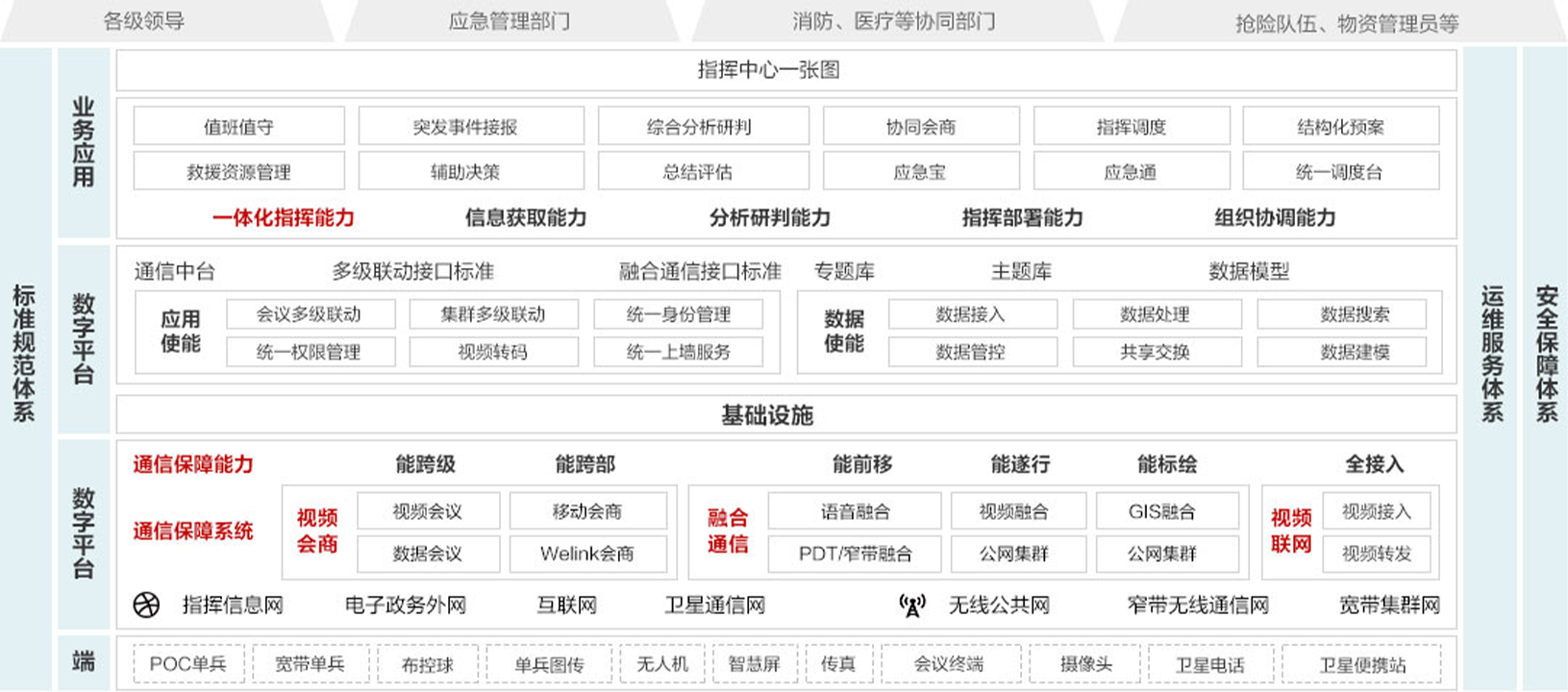Viewport: 1568px width, 692px height.
Task: Pick the POC单兵 terminal box
Action: tap(188, 663)
